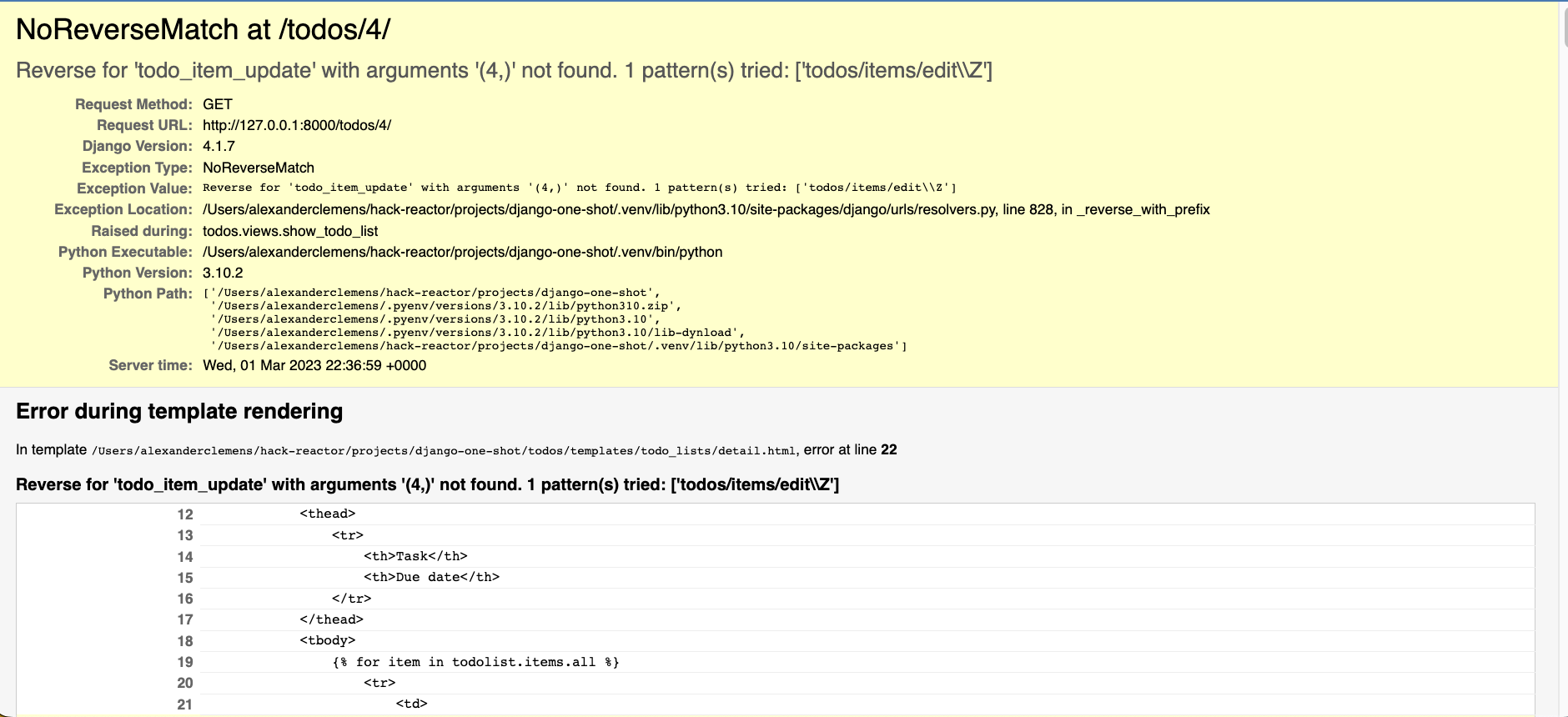Click the Python Version 3.10.2 value
1568x717 pixels.
point(223,273)
